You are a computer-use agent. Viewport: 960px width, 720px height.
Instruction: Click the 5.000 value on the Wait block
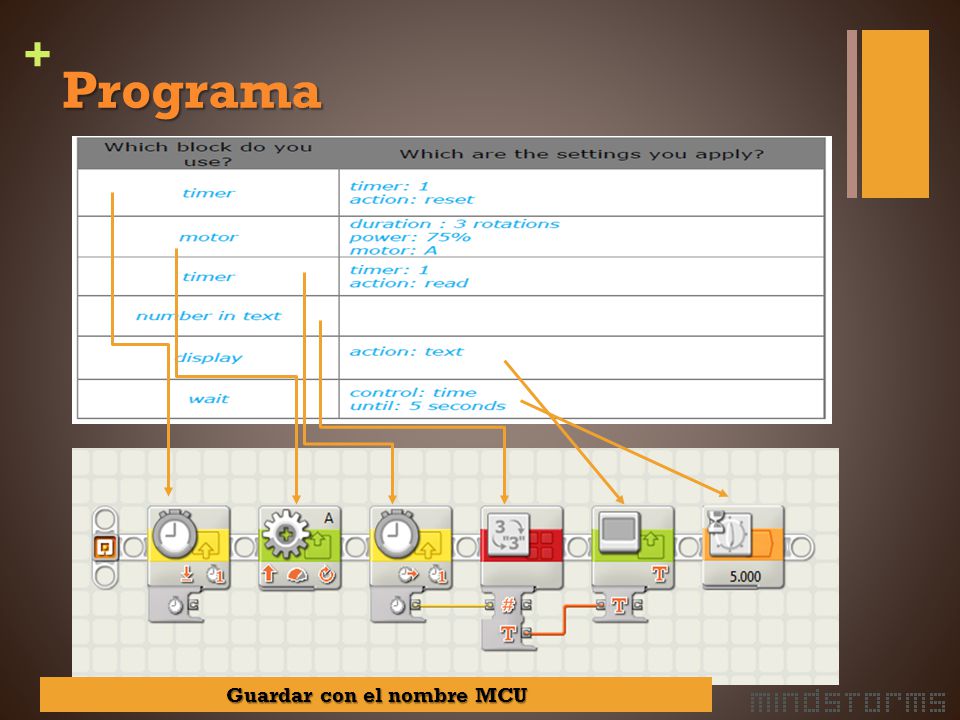[745, 577]
